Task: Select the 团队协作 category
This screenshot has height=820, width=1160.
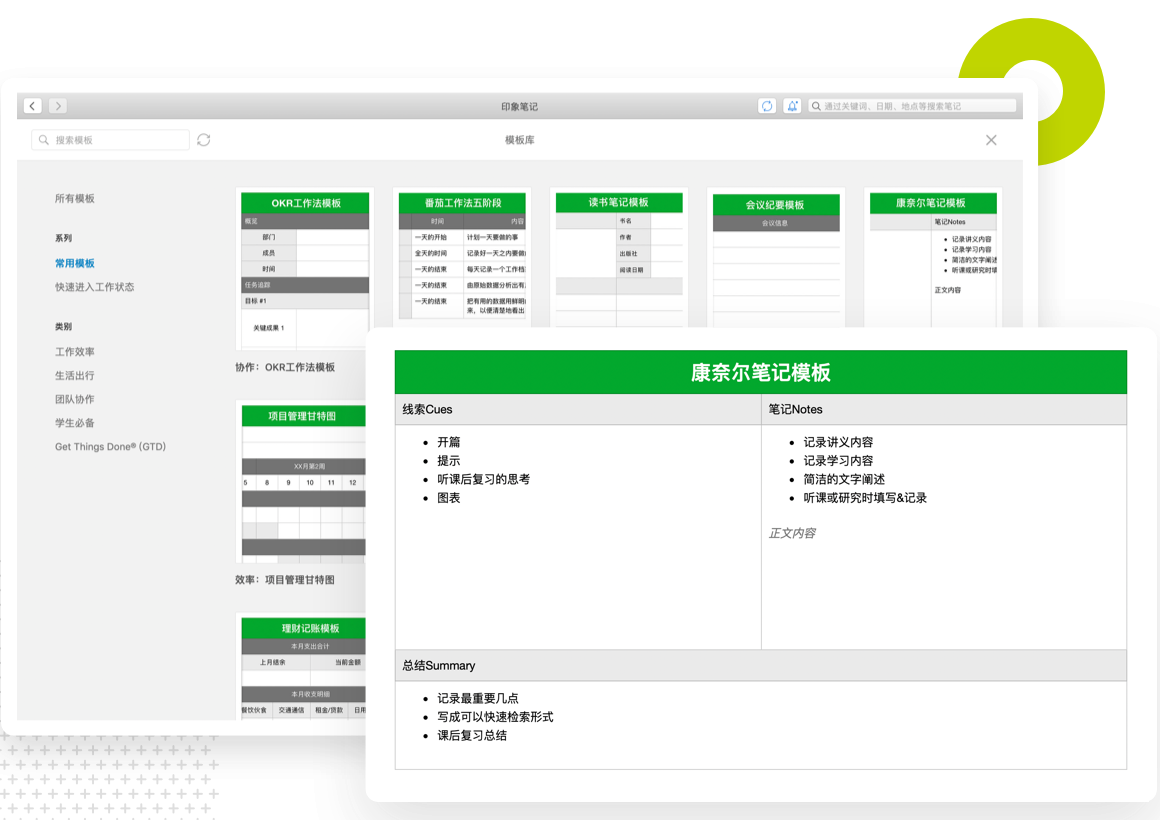Action: tap(75, 399)
